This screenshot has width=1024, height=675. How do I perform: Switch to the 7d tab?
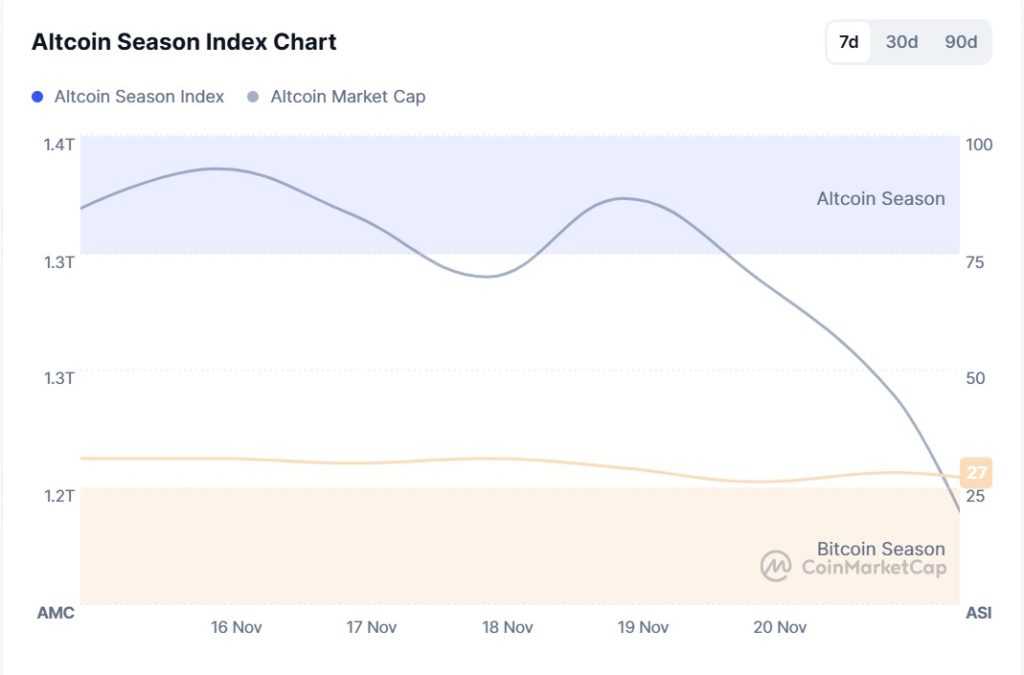pos(847,42)
